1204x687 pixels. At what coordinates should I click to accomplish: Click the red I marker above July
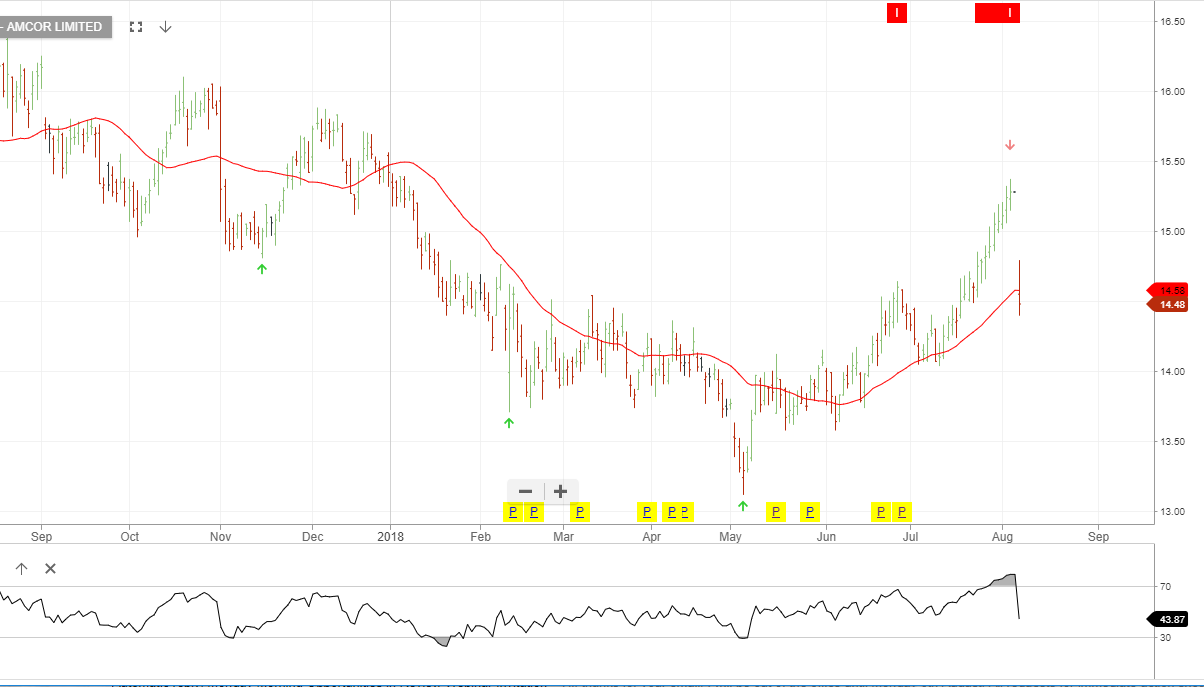pos(897,13)
